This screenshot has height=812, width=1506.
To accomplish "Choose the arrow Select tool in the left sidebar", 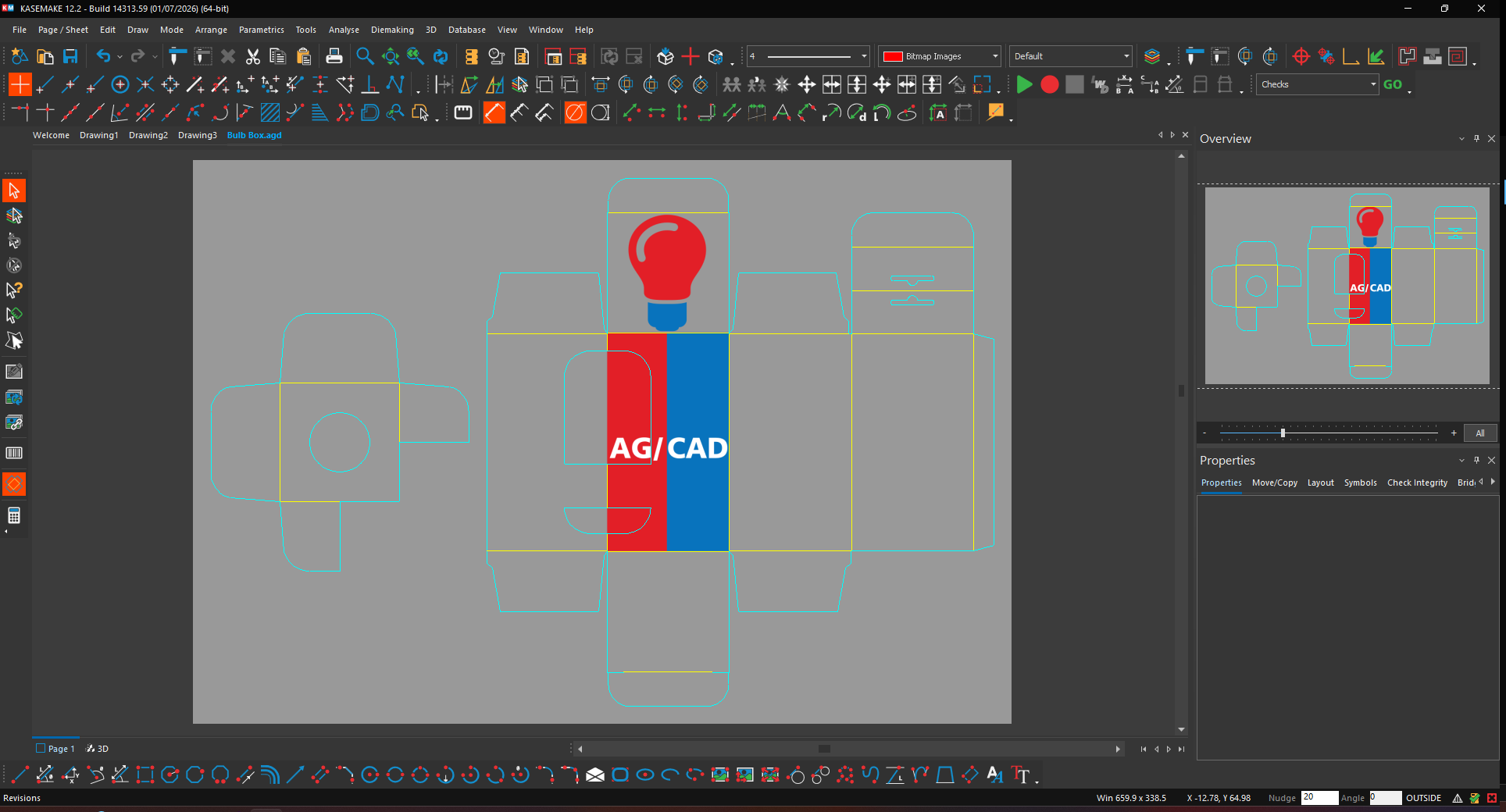I will click(x=14, y=191).
